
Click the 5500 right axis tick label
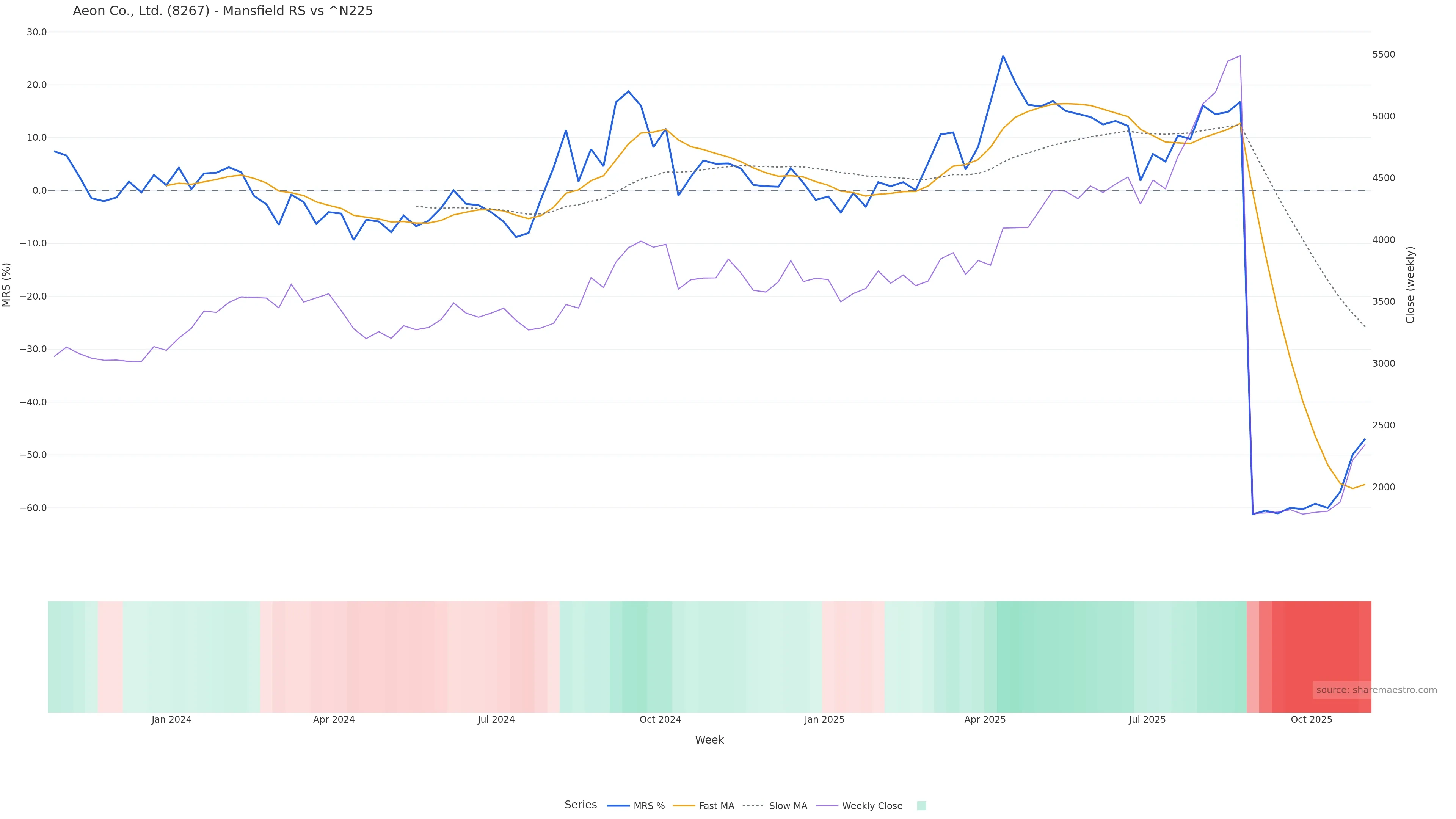click(x=1384, y=55)
